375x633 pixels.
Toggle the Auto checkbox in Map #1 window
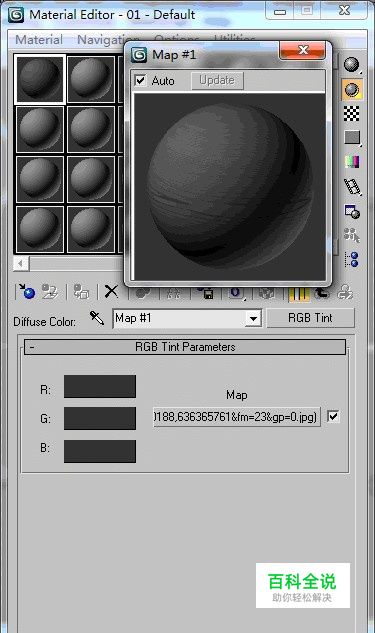coord(140,80)
